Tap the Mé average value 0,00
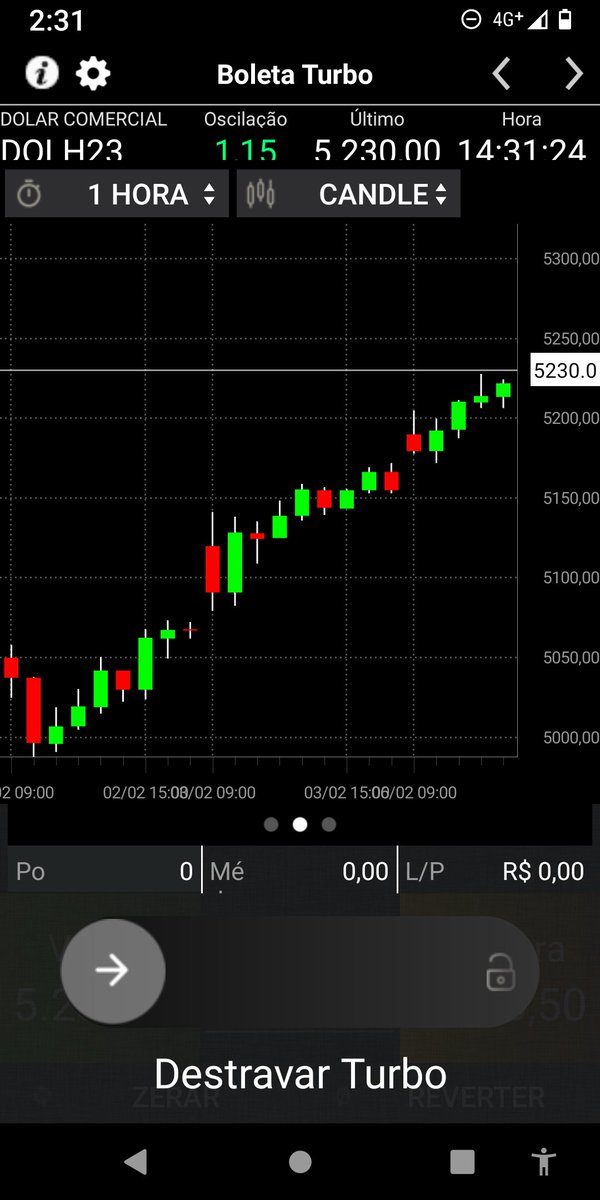 [x=365, y=872]
